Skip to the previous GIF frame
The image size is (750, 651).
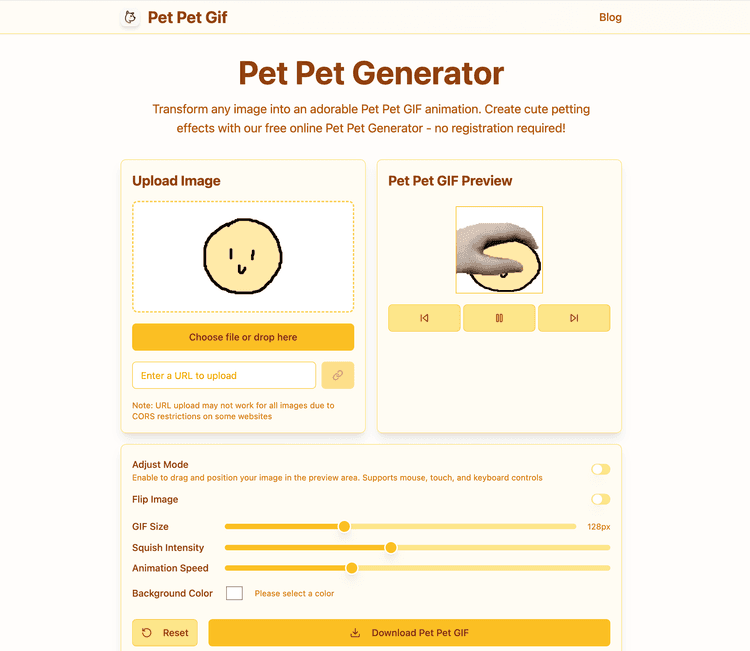[424, 318]
